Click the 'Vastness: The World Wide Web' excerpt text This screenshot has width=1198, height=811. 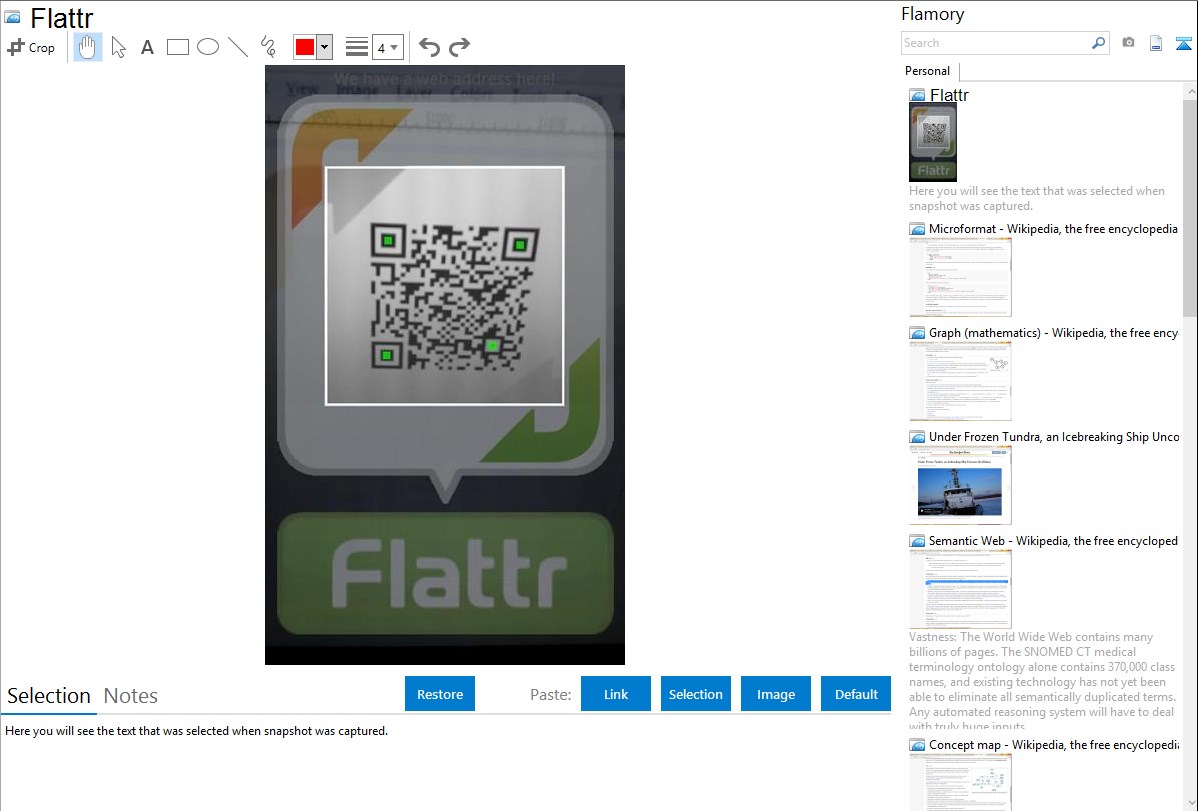[x=1042, y=681]
